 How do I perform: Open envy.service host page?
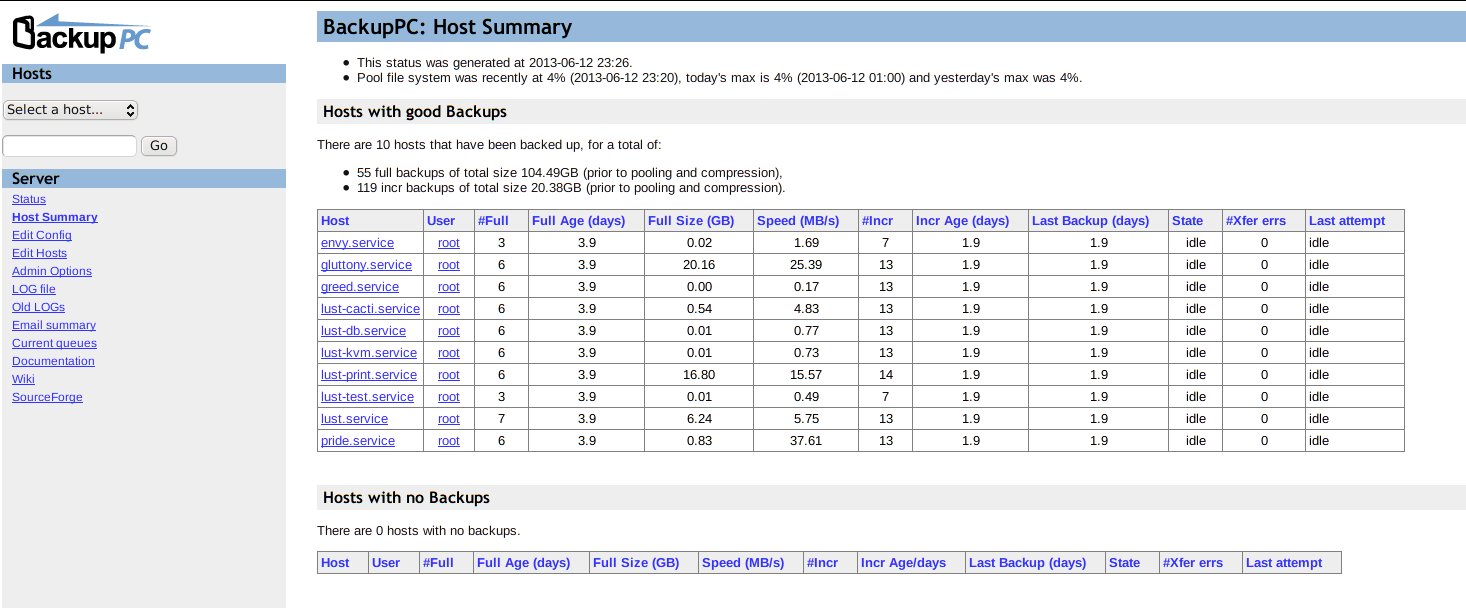[x=357, y=243]
